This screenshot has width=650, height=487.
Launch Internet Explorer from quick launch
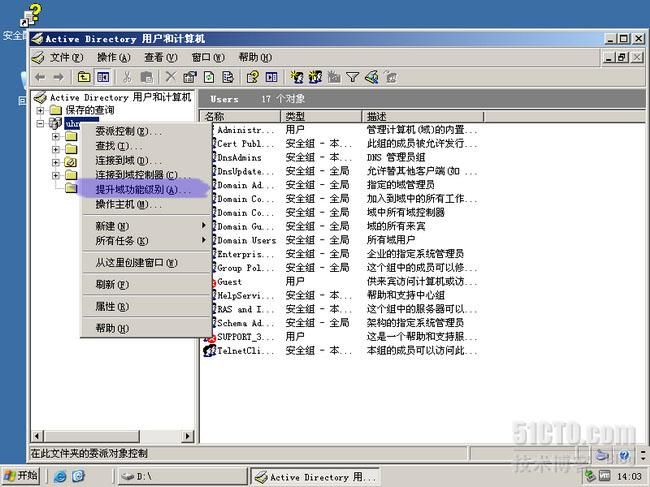(x=60, y=476)
